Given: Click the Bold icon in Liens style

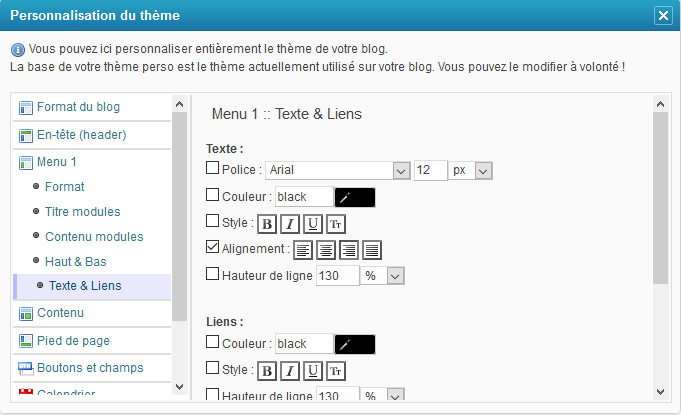Looking at the screenshot, I should point(267,371).
